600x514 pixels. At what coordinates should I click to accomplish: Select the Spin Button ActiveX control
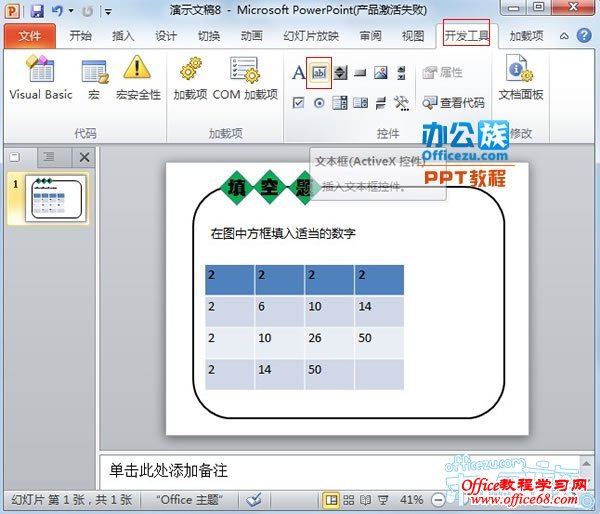340,73
